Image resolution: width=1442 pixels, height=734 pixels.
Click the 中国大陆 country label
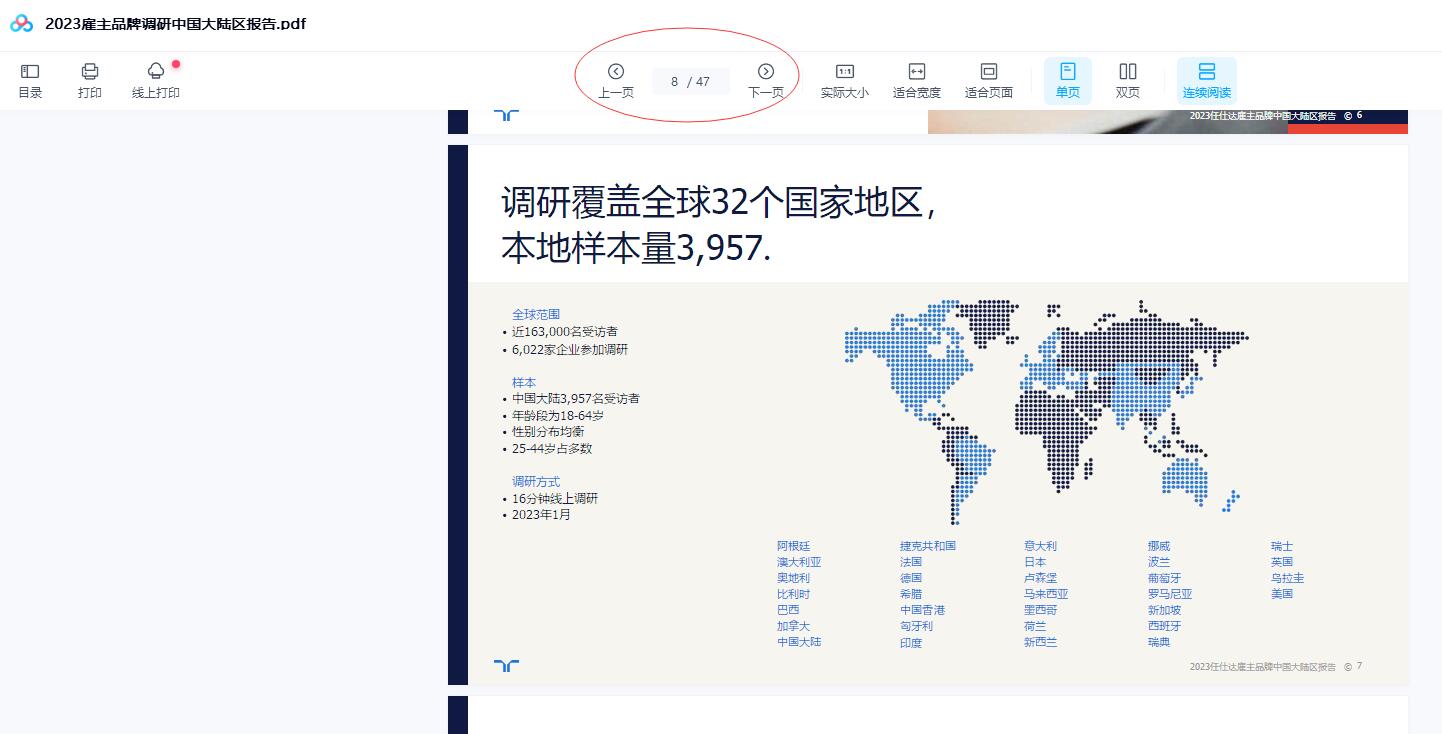[x=799, y=642]
